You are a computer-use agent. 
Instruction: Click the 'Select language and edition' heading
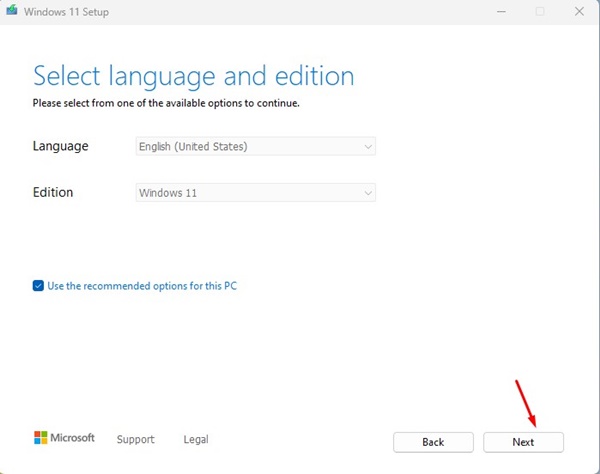194,77
